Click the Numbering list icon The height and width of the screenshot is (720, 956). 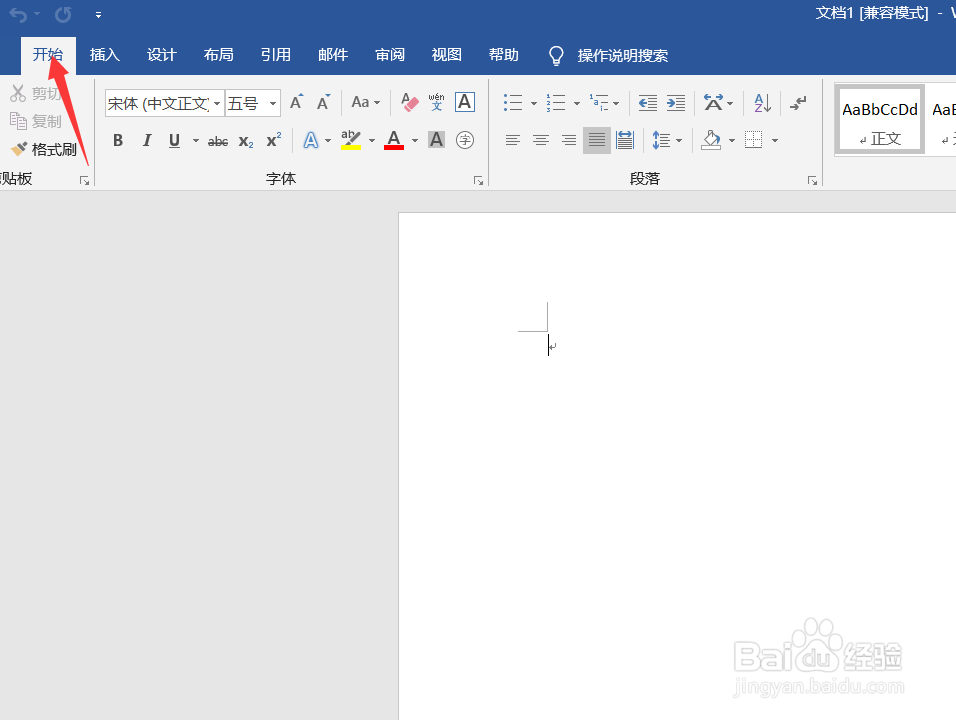pyautogui.click(x=555, y=102)
